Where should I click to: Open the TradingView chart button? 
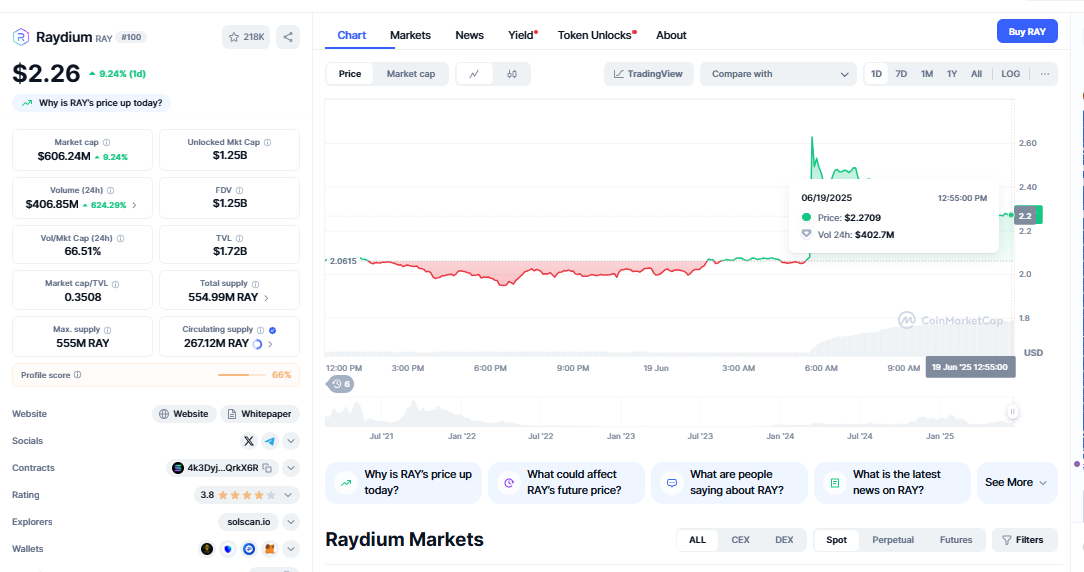click(648, 74)
